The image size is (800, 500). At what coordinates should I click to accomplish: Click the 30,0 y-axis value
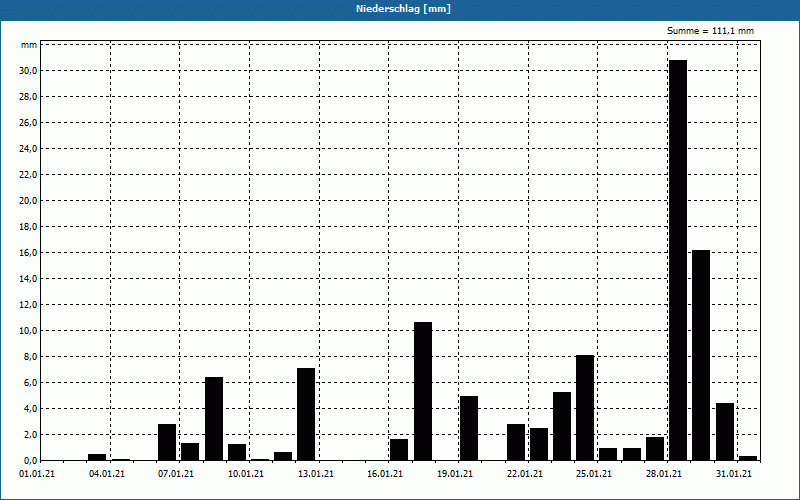coord(28,71)
